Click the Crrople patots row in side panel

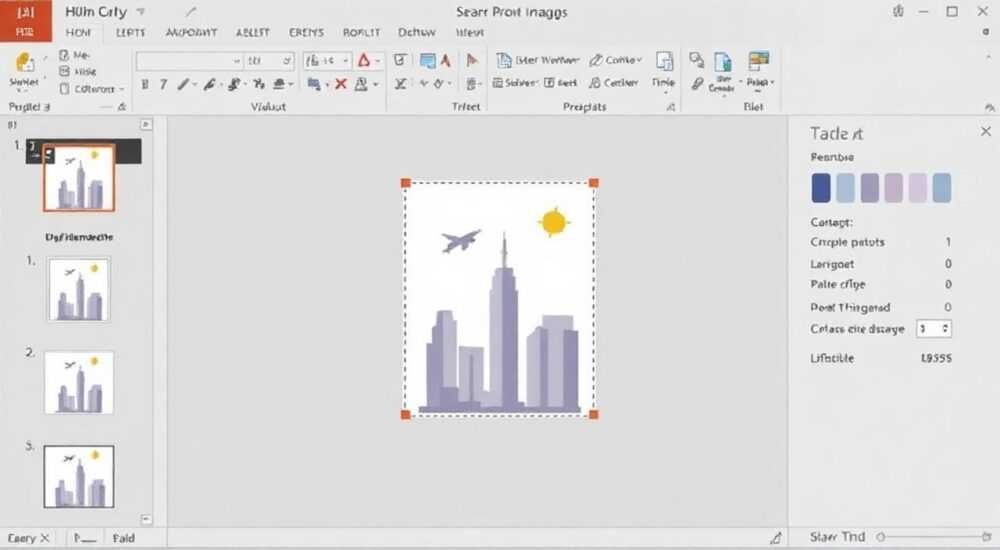pos(880,242)
